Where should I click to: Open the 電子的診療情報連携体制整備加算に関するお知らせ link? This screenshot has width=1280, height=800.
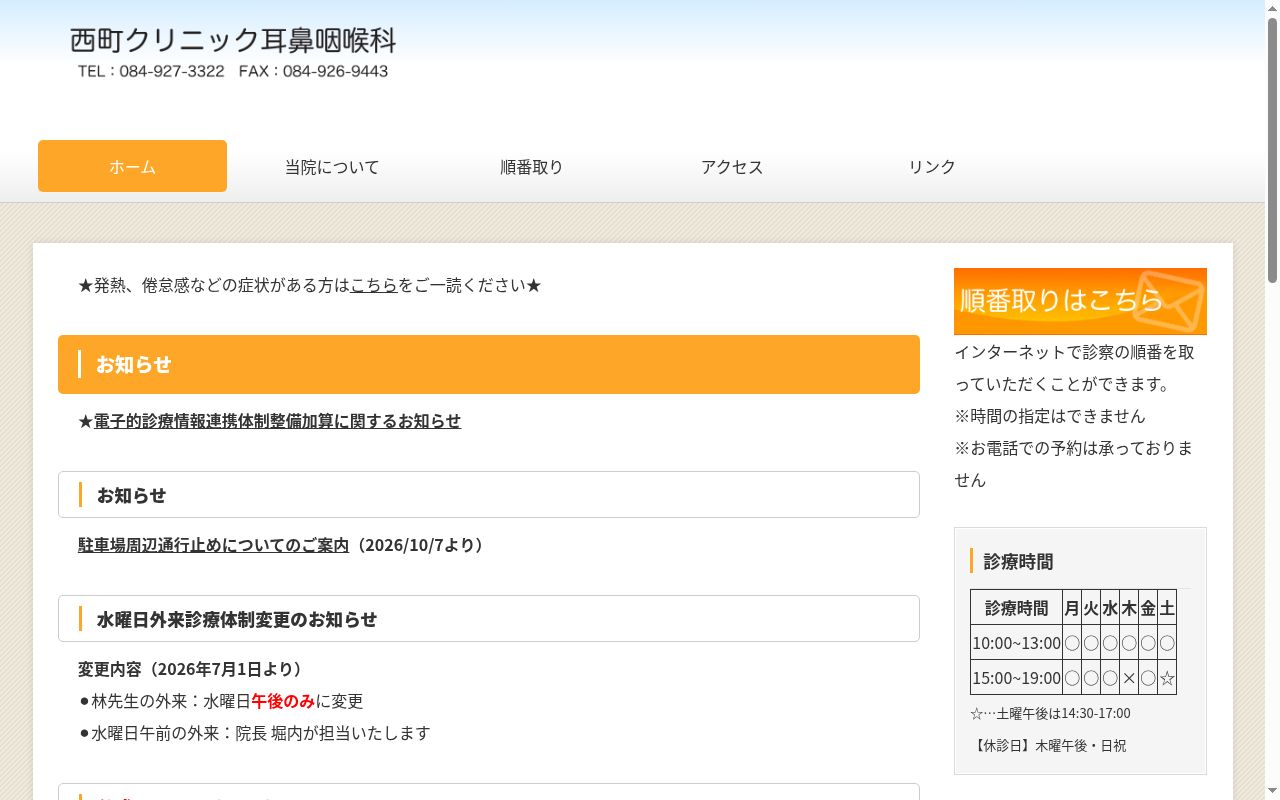coord(277,421)
